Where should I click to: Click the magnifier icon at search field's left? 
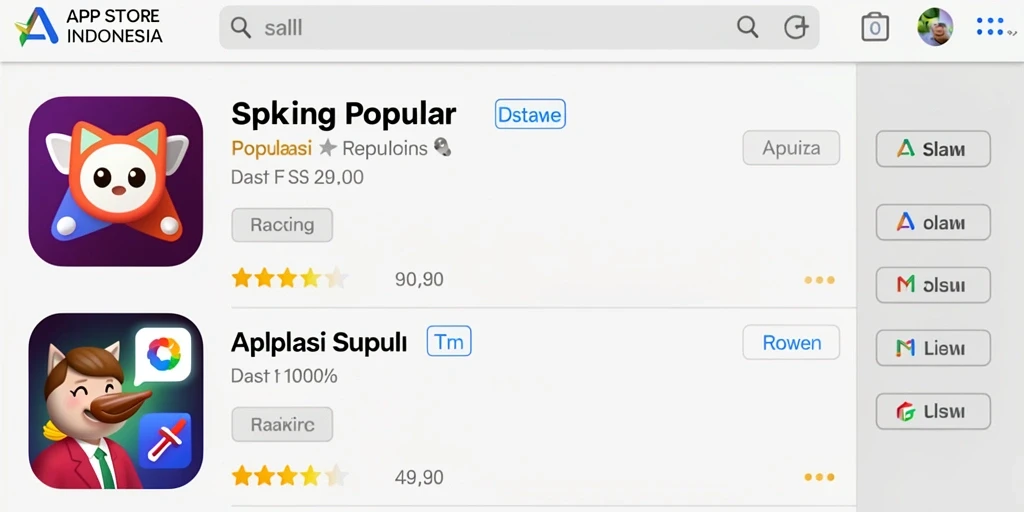[241, 27]
